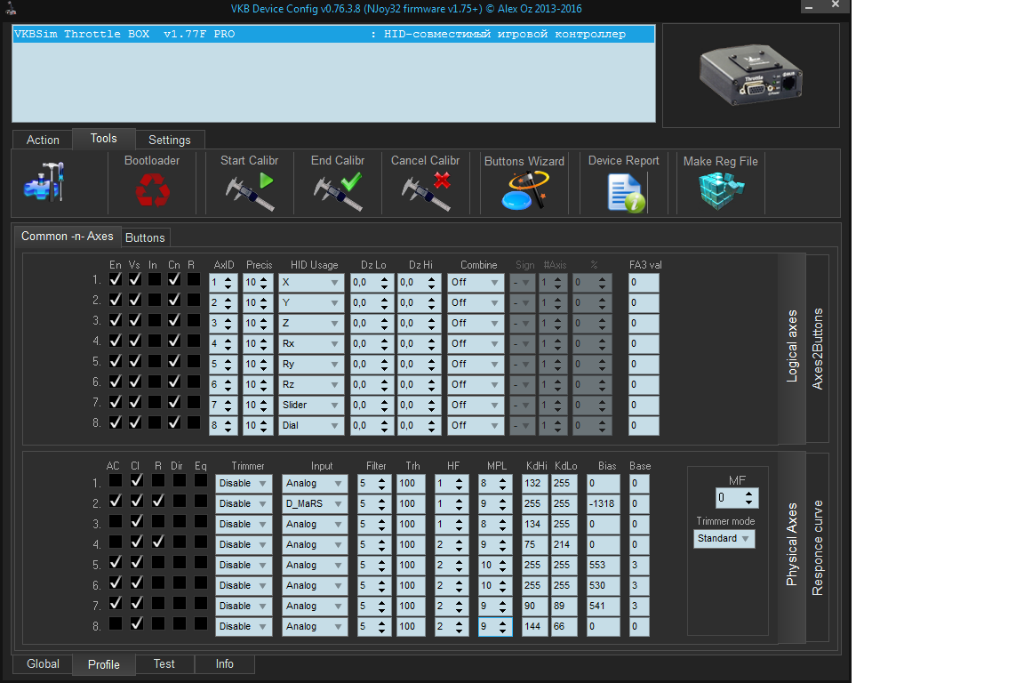Click KdLo field showing 66
The width and height of the screenshot is (1024, 683).
coord(563,626)
